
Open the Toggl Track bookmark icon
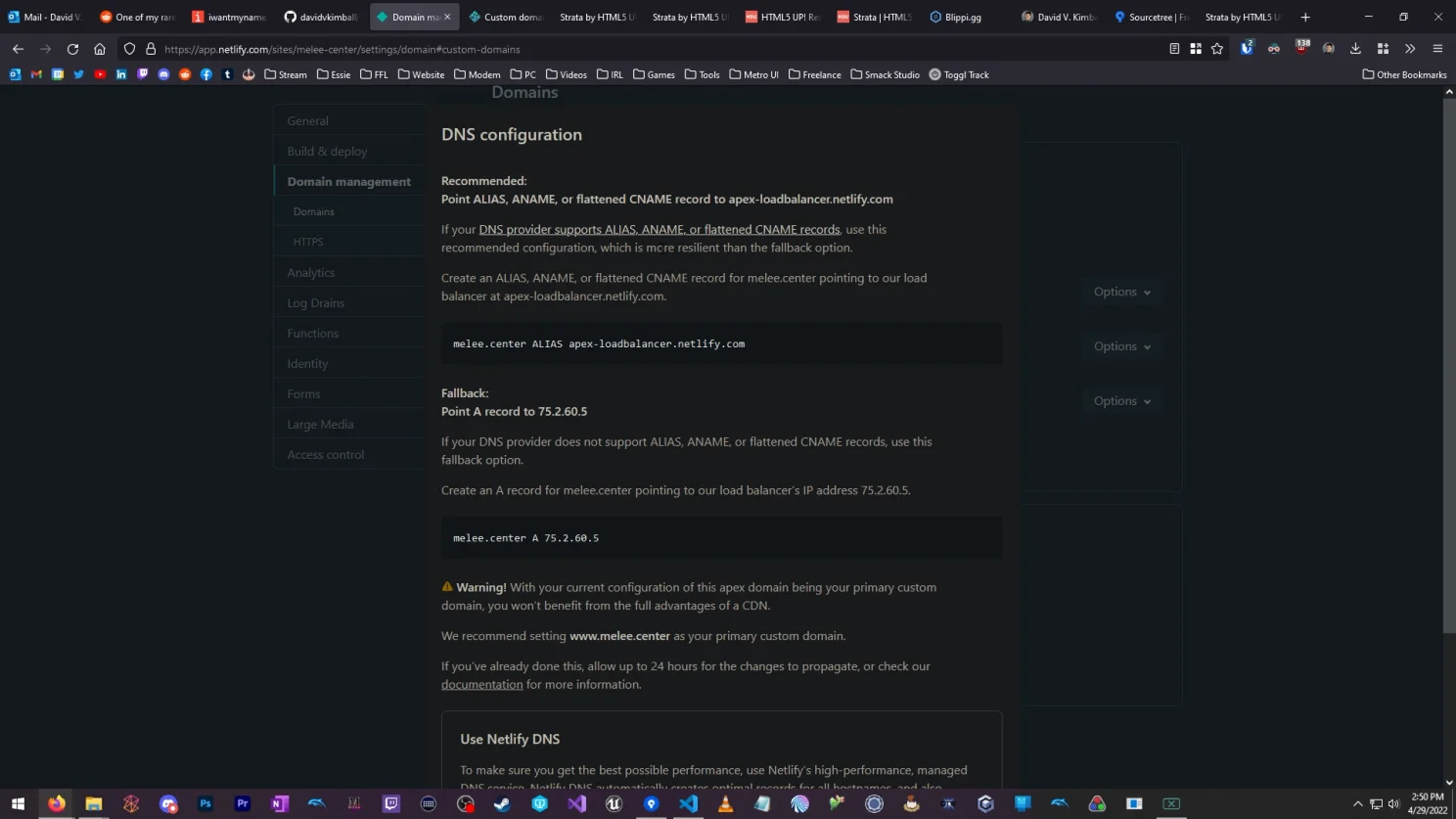pos(933,74)
